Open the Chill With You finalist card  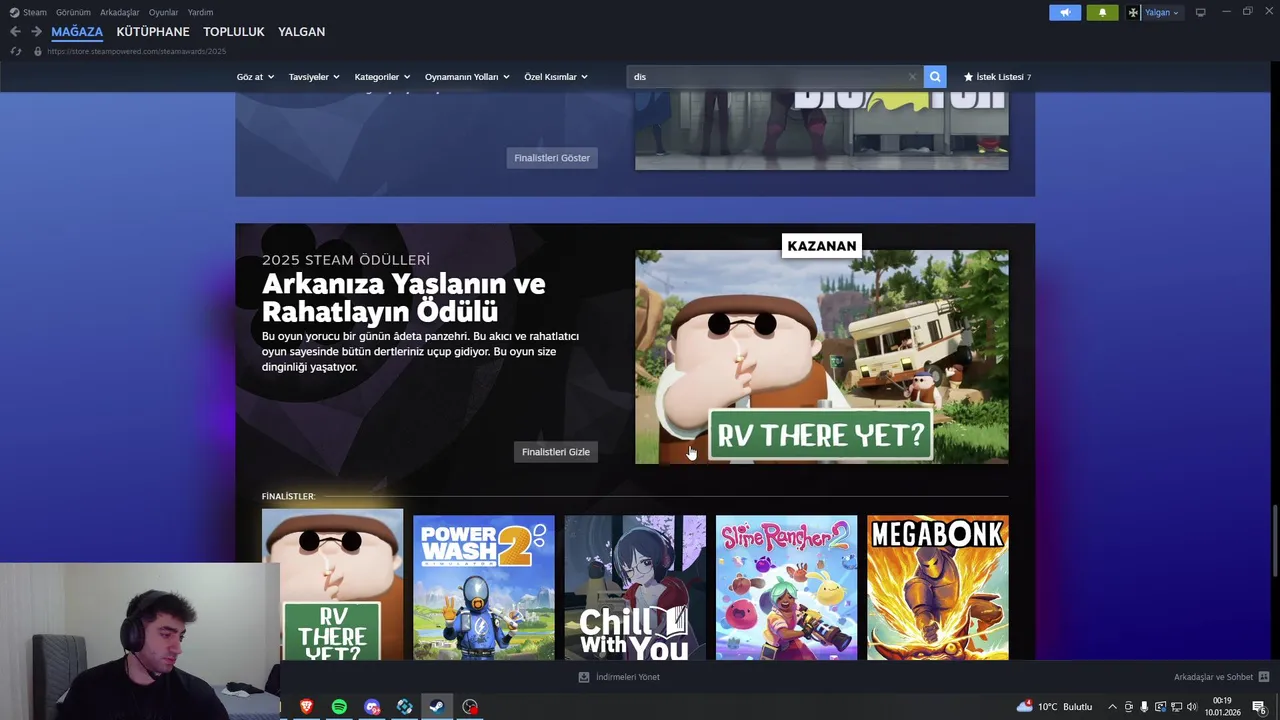(x=635, y=588)
